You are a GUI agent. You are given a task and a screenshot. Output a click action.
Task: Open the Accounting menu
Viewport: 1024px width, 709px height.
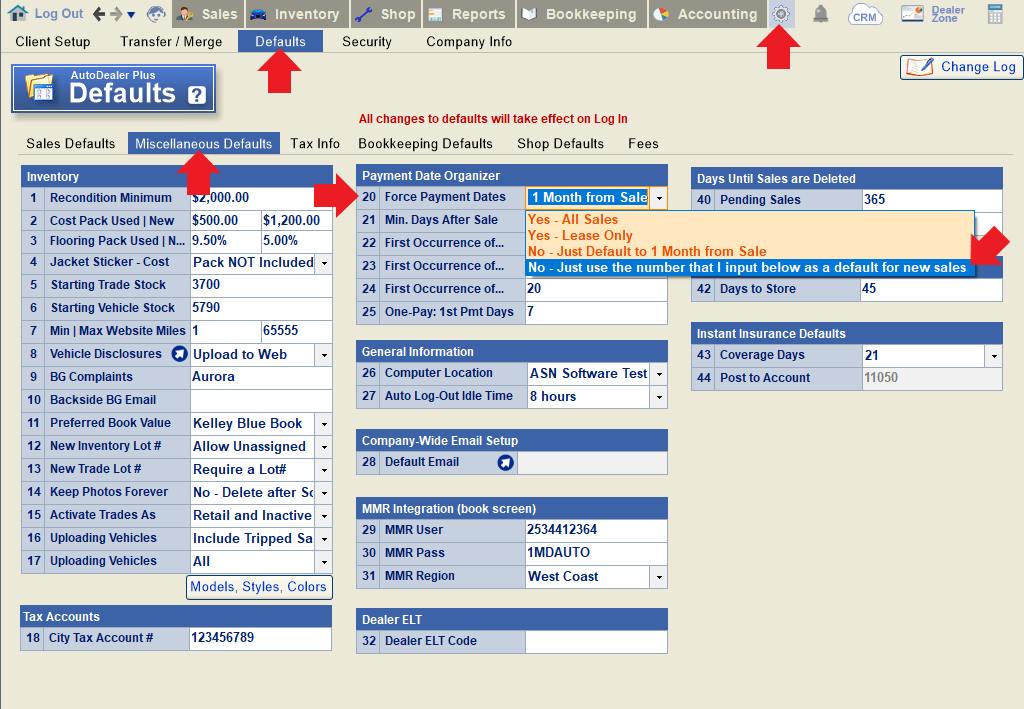[x=709, y=14]
